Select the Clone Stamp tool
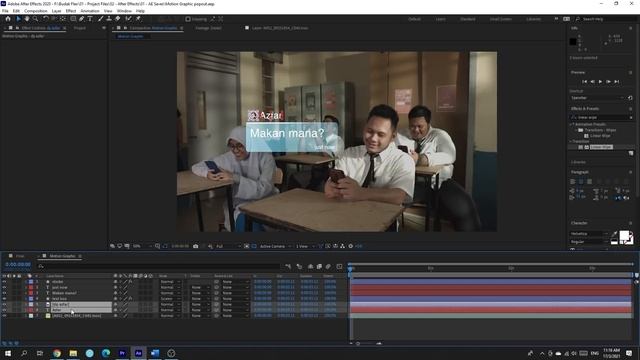The image size is (640, 360). tap(109, 19)
